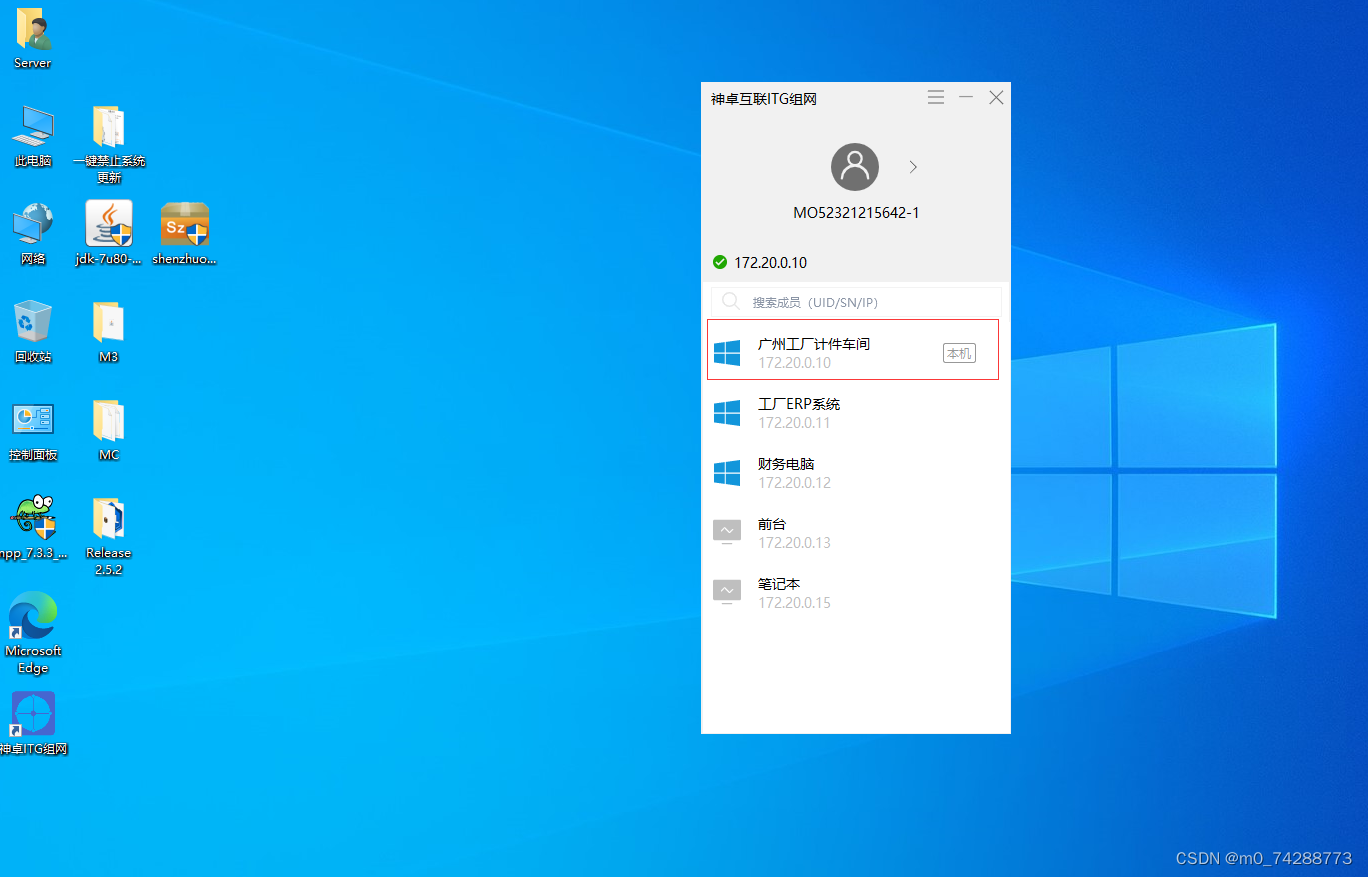Focus the member search field
Screen dimensions: 1368x877
pos(856,302)
